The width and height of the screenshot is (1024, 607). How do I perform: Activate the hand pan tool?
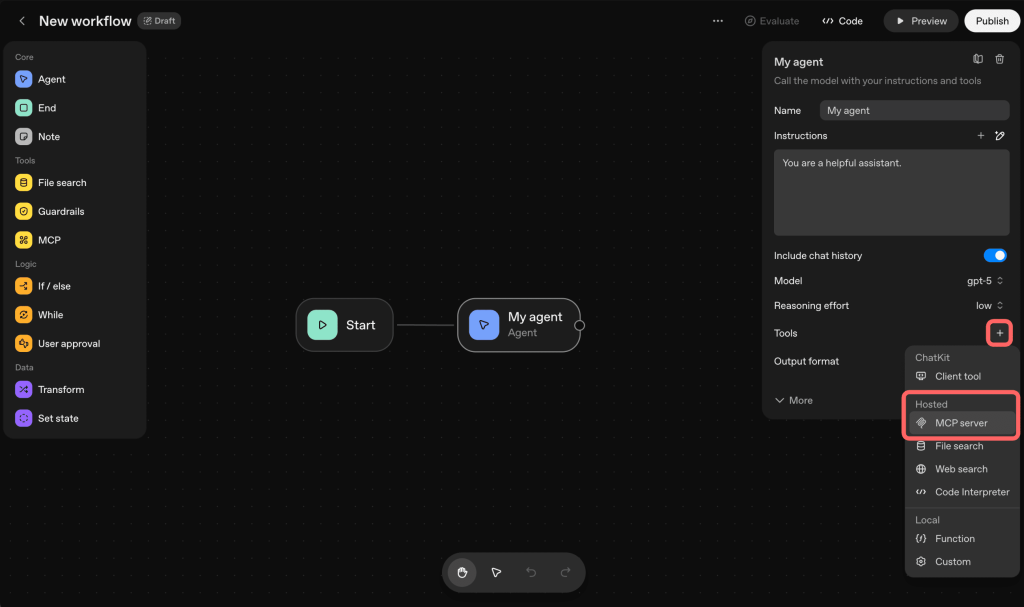click(462, 572)
